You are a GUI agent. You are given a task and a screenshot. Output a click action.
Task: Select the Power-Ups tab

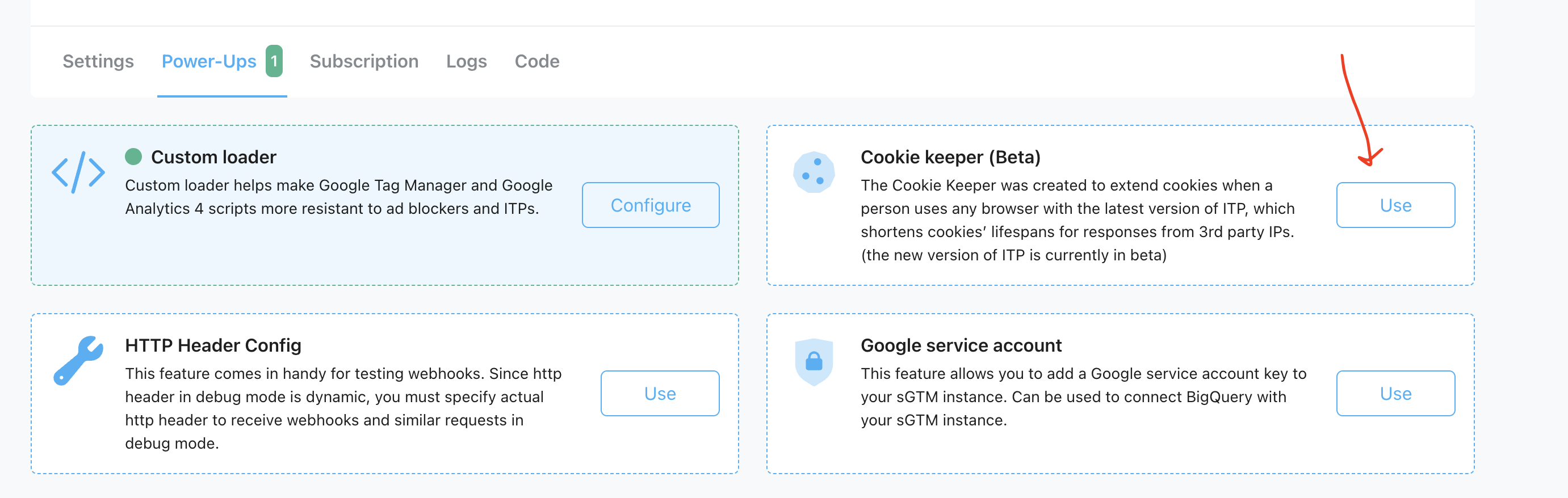209,61
